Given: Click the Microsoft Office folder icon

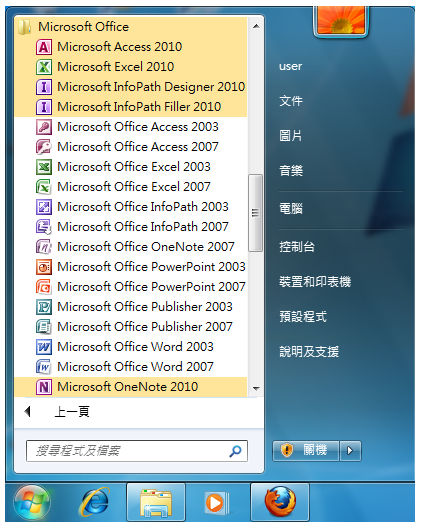Looking at the screenshot, I should pyautogui.click(x=25, y=27).
